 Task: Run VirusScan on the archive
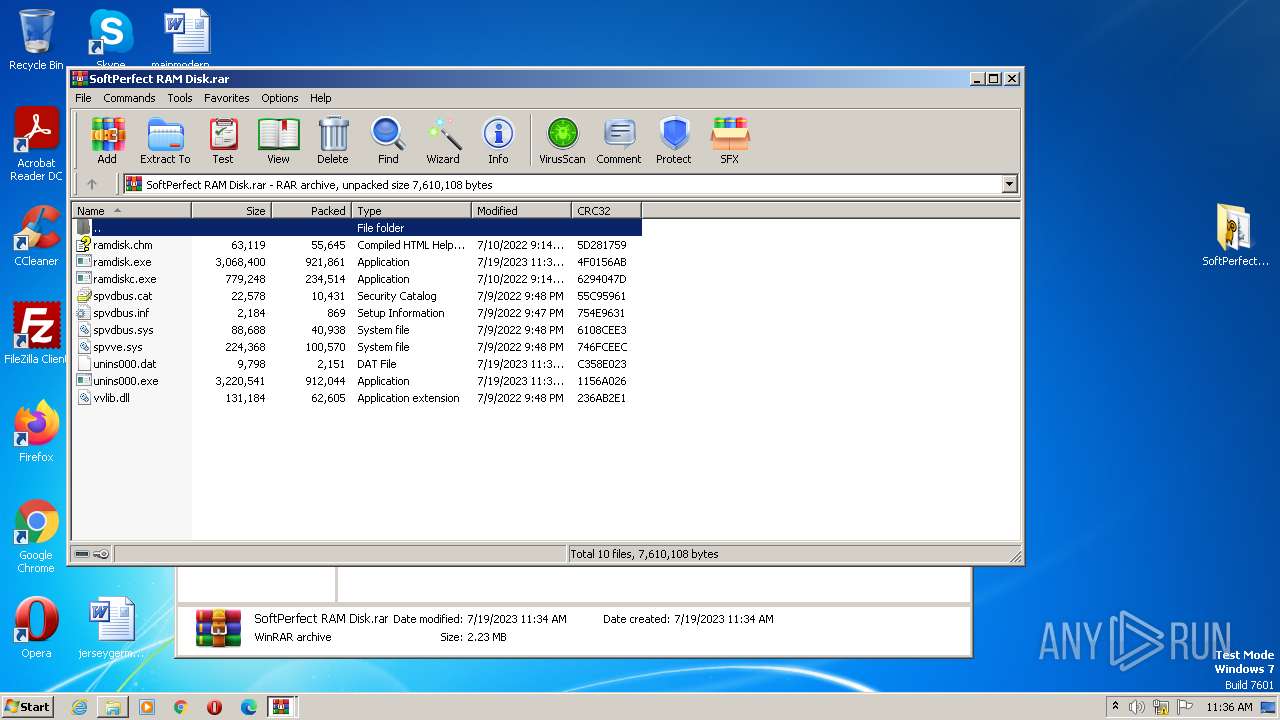[562, 140]
